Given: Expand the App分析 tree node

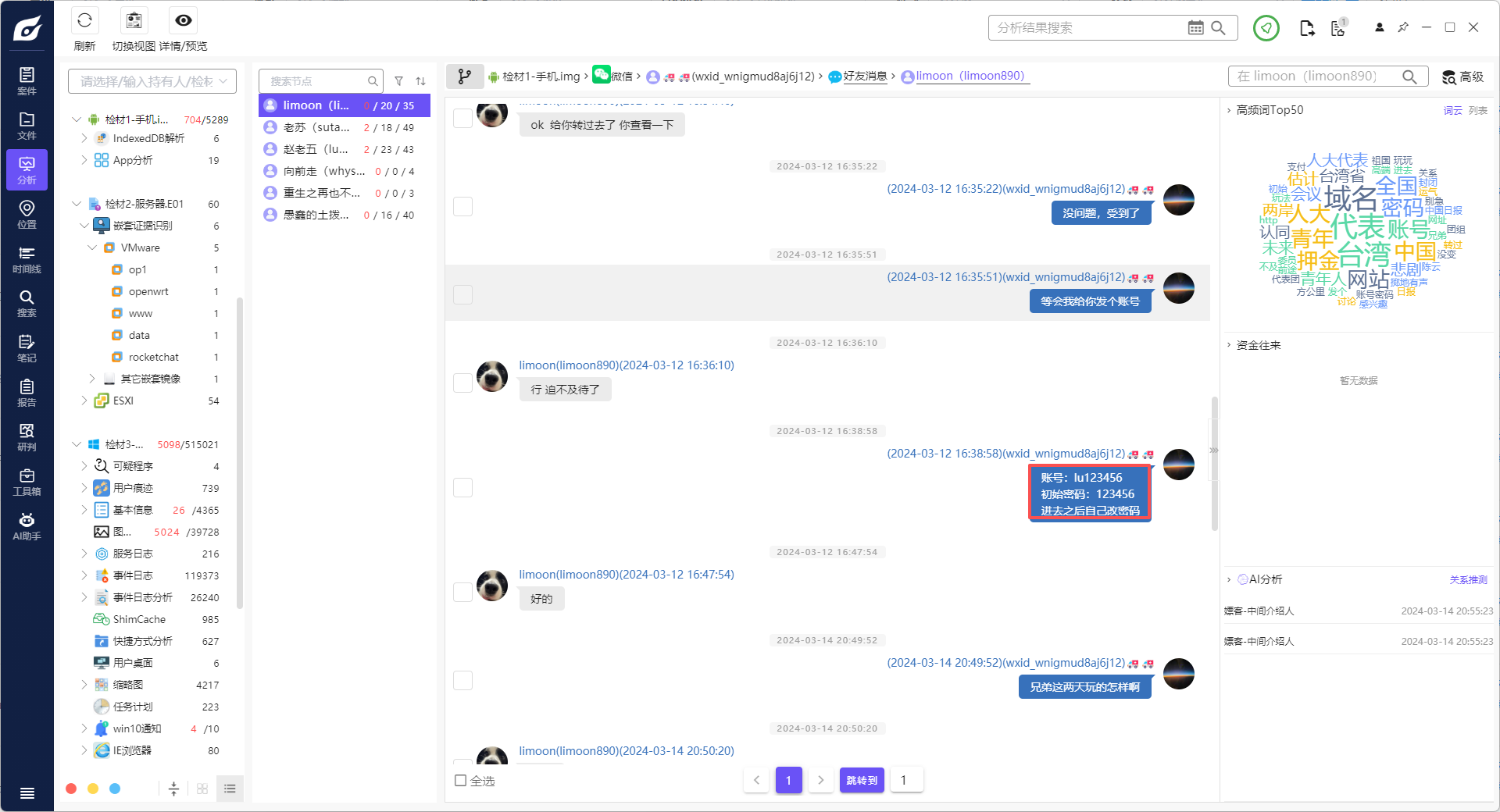Looking at the screenshot, I should pos(84,160).
